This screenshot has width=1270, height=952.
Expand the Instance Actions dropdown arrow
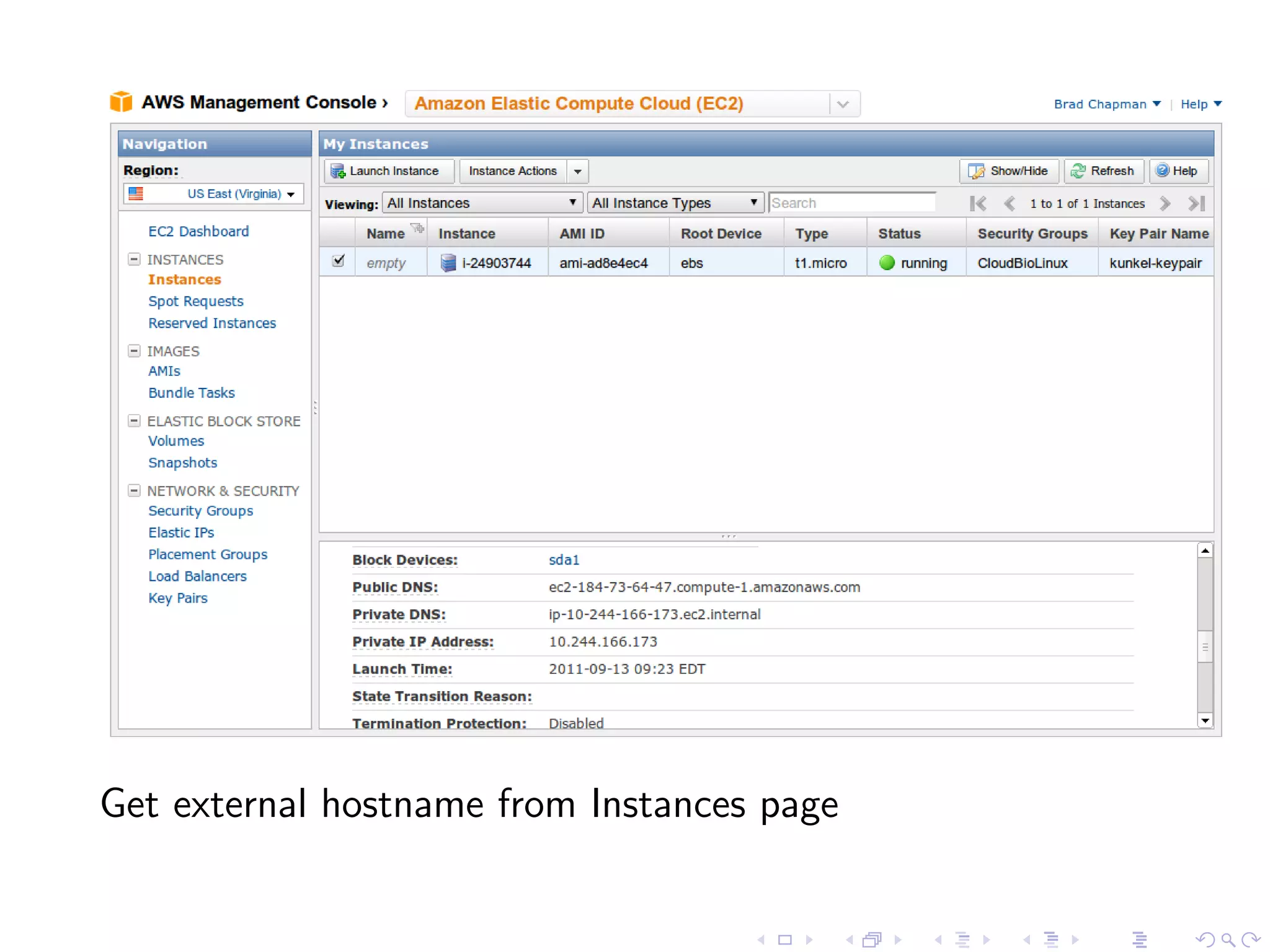coord(578,171)
